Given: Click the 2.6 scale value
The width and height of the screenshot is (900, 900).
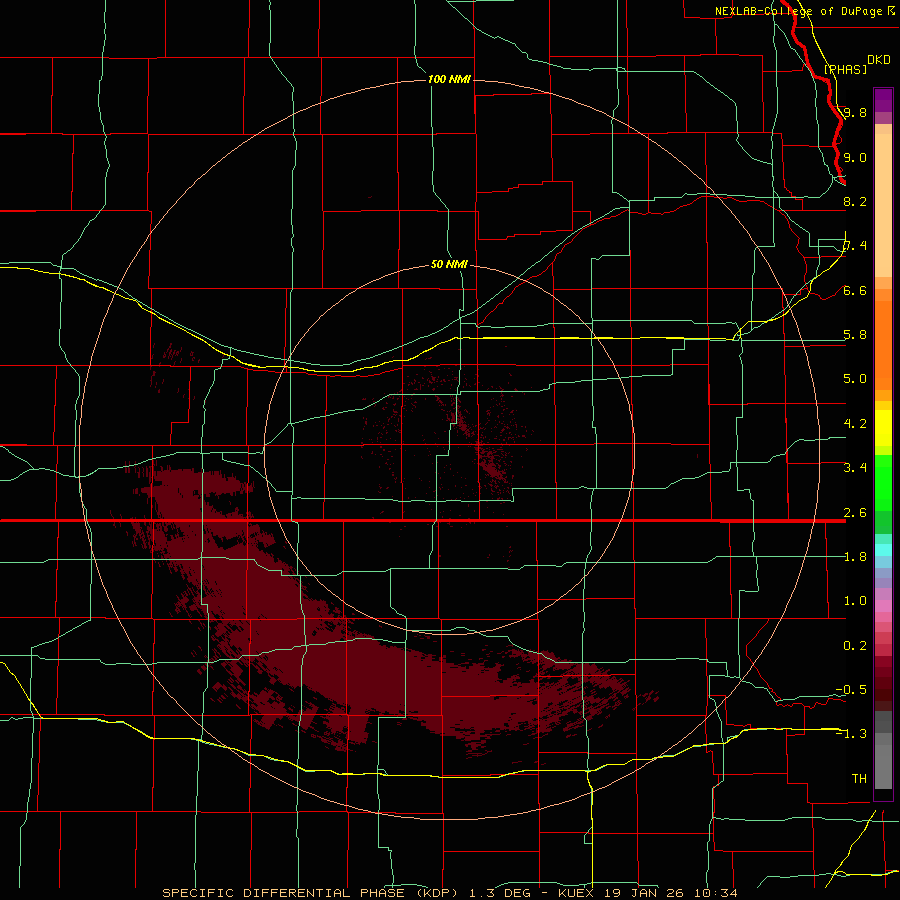Looking at the screenshot, I should (855, 513).
